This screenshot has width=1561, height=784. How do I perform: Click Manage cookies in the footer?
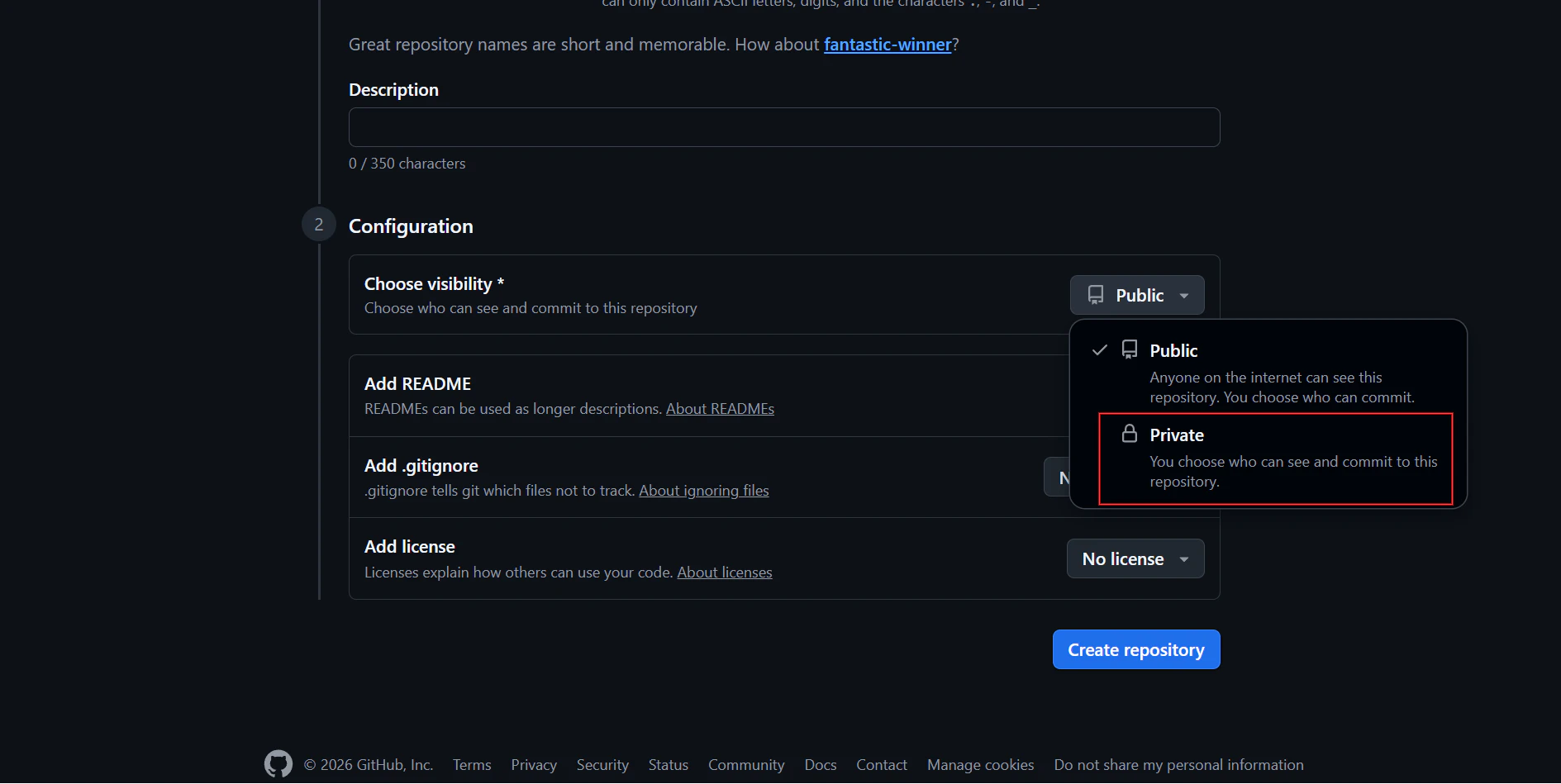tap(981, 765)
